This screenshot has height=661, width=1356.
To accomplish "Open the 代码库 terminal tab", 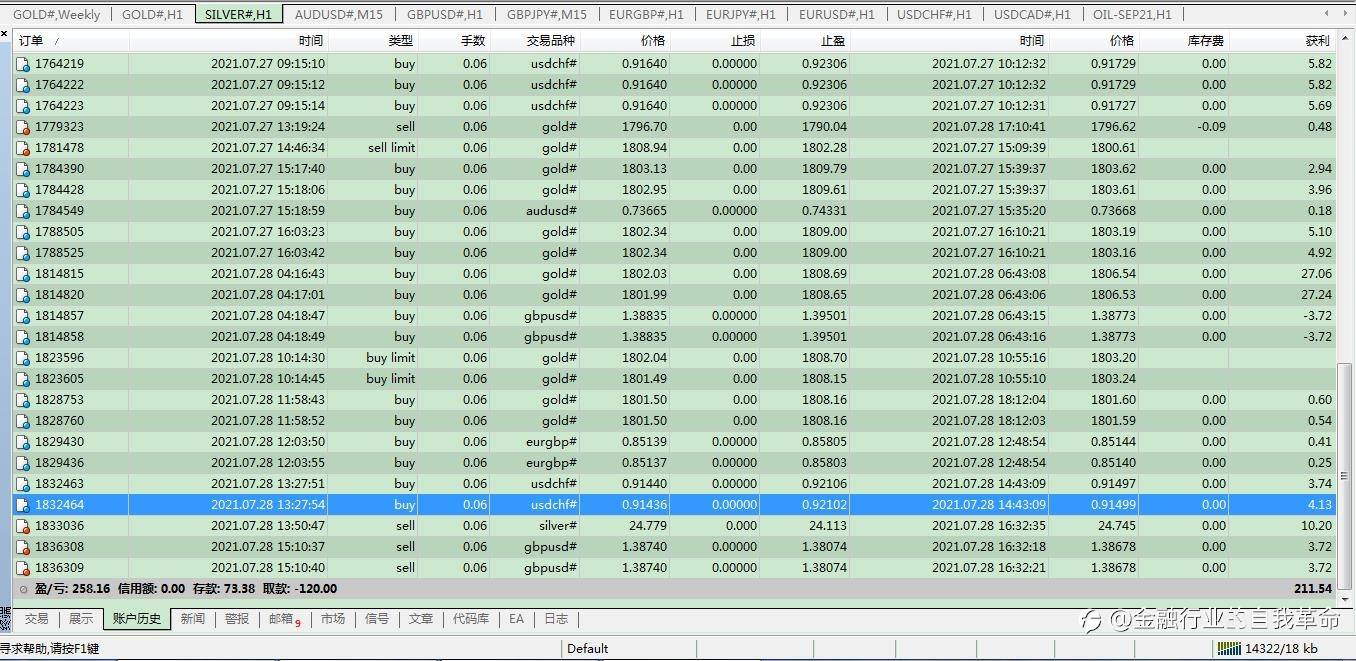I will pyautogui.click(x=471, y=619).
